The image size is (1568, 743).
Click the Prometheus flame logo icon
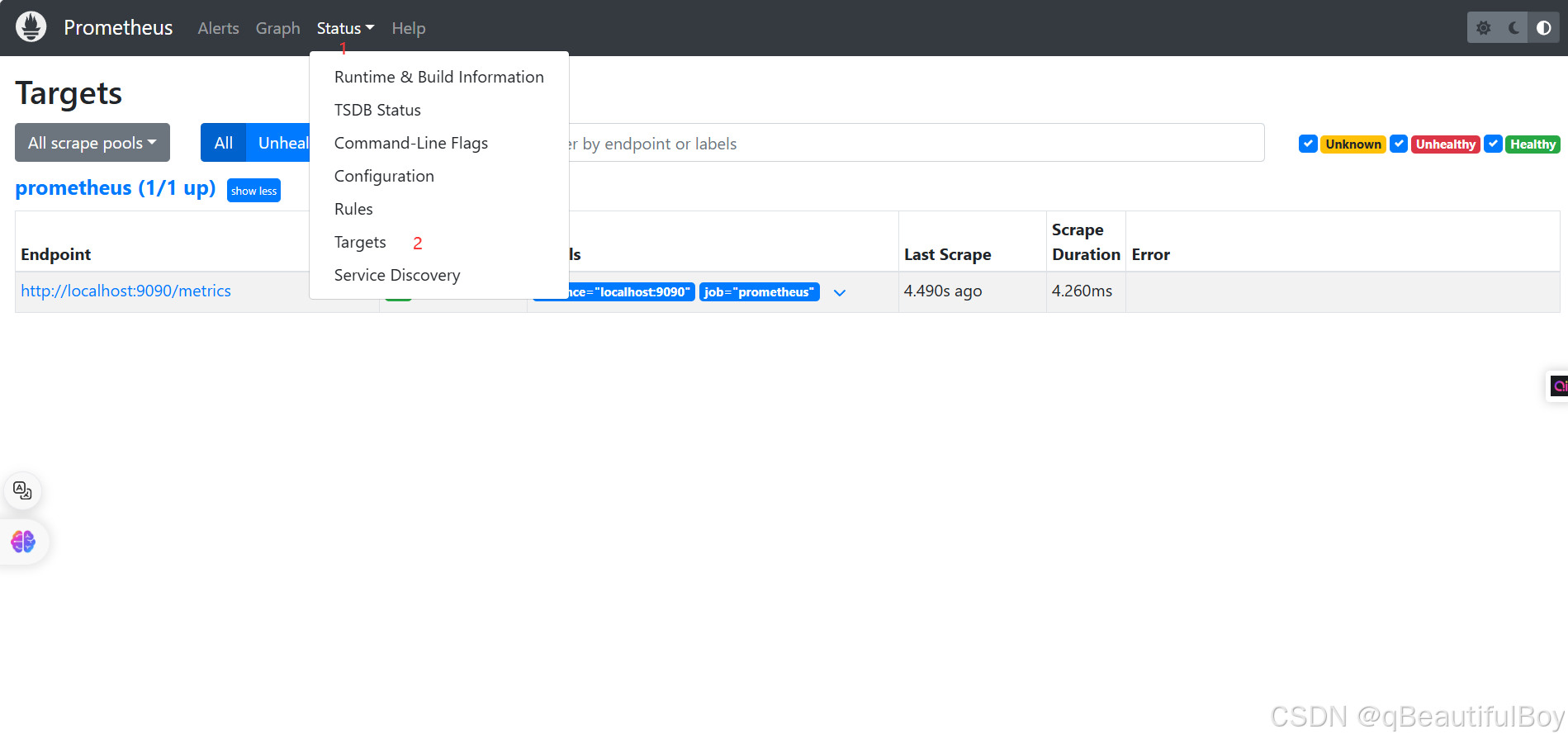click(31, 27)
